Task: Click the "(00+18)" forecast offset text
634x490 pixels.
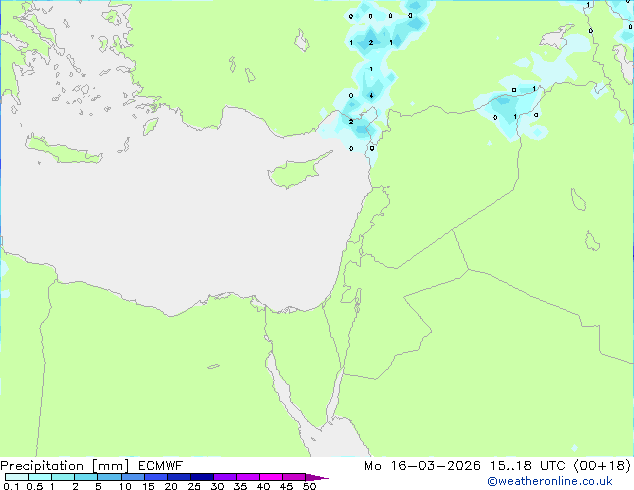Action: [602, 466]
